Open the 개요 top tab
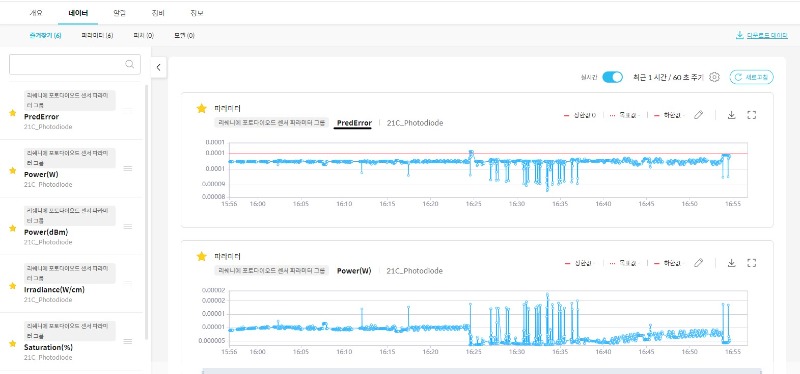The width and height of the screenshot is (800, 374). (x=36, y=13)
